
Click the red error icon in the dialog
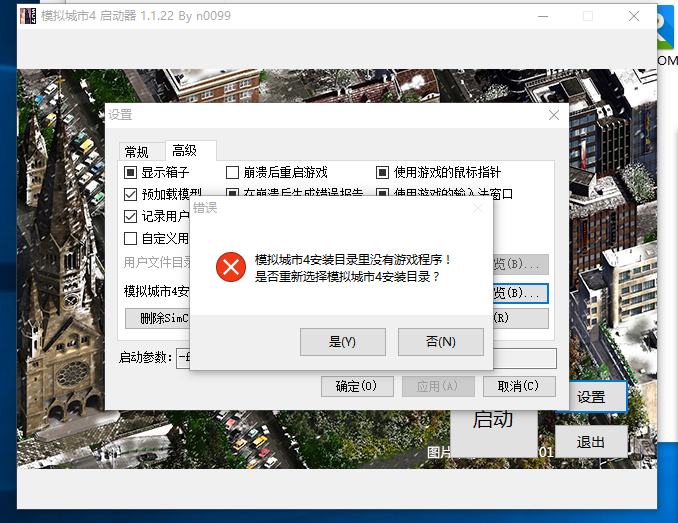pos(232,267)
